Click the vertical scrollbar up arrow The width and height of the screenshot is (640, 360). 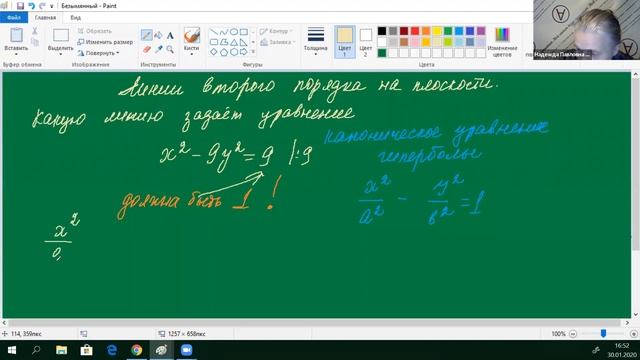636,75
